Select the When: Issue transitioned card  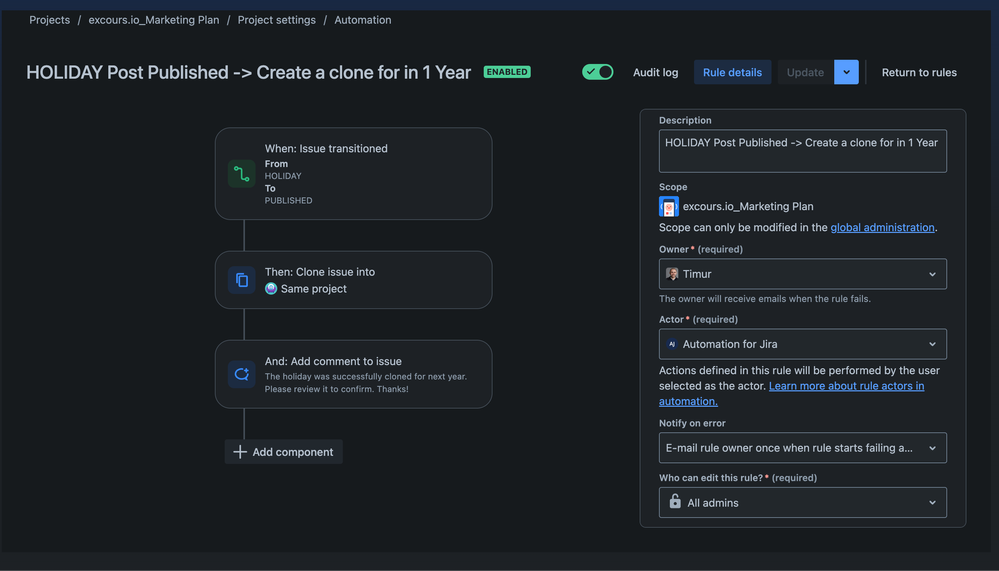click(x=354, y=174)
